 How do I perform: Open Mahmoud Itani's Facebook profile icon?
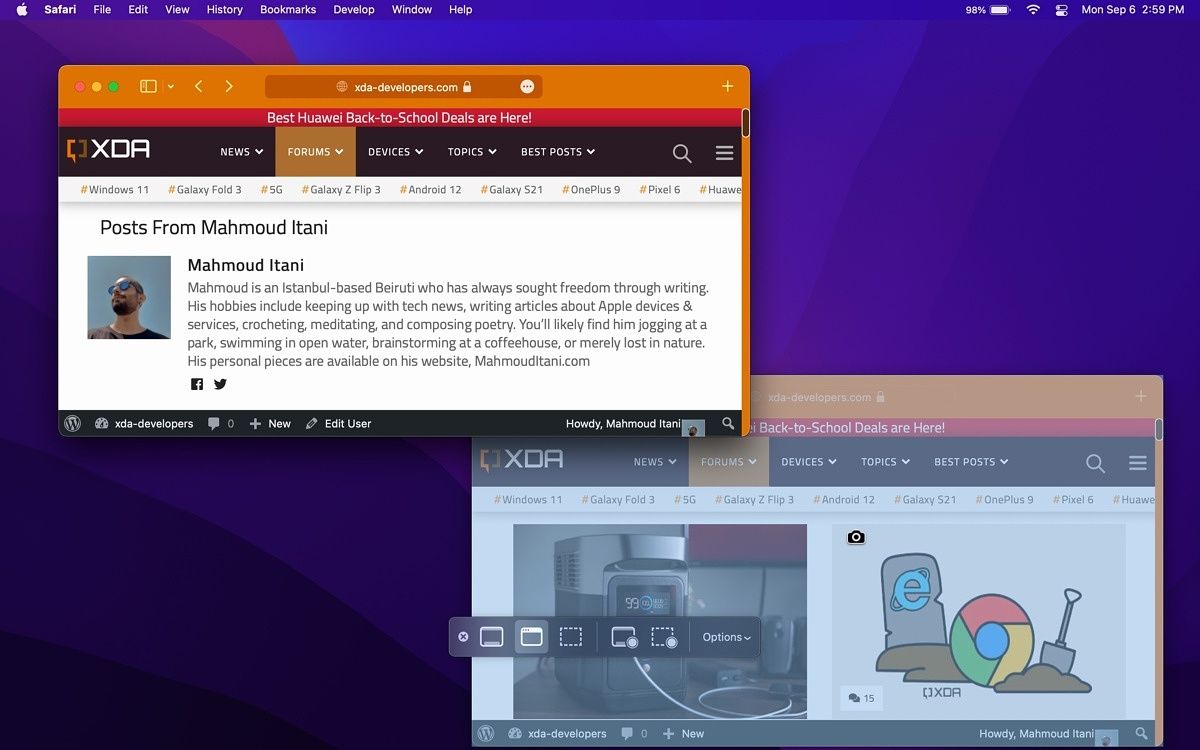pyautogui.click(x=197, y=385)
